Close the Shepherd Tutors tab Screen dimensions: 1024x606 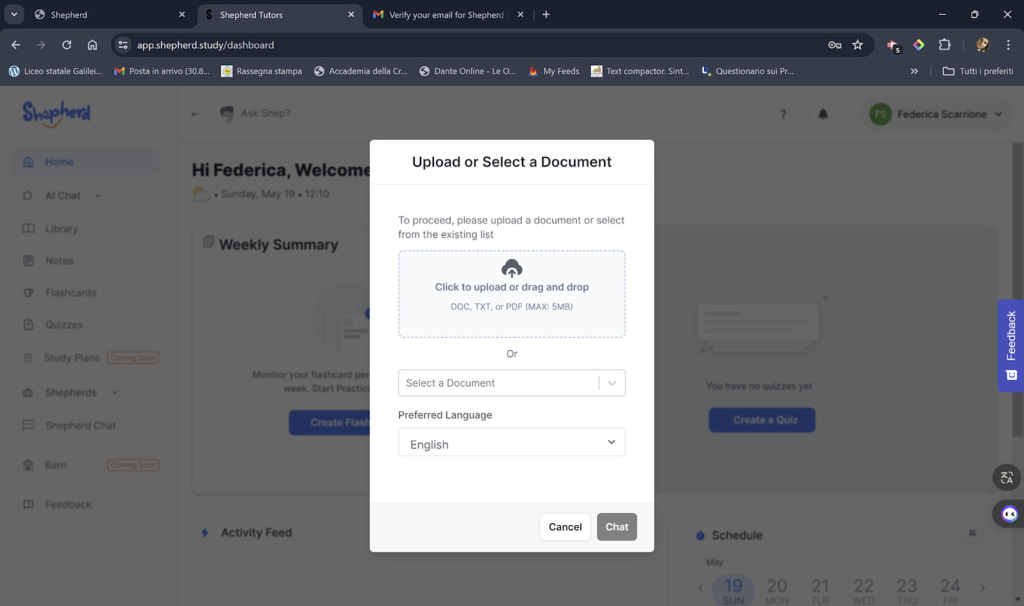click(x=351, y=14)
